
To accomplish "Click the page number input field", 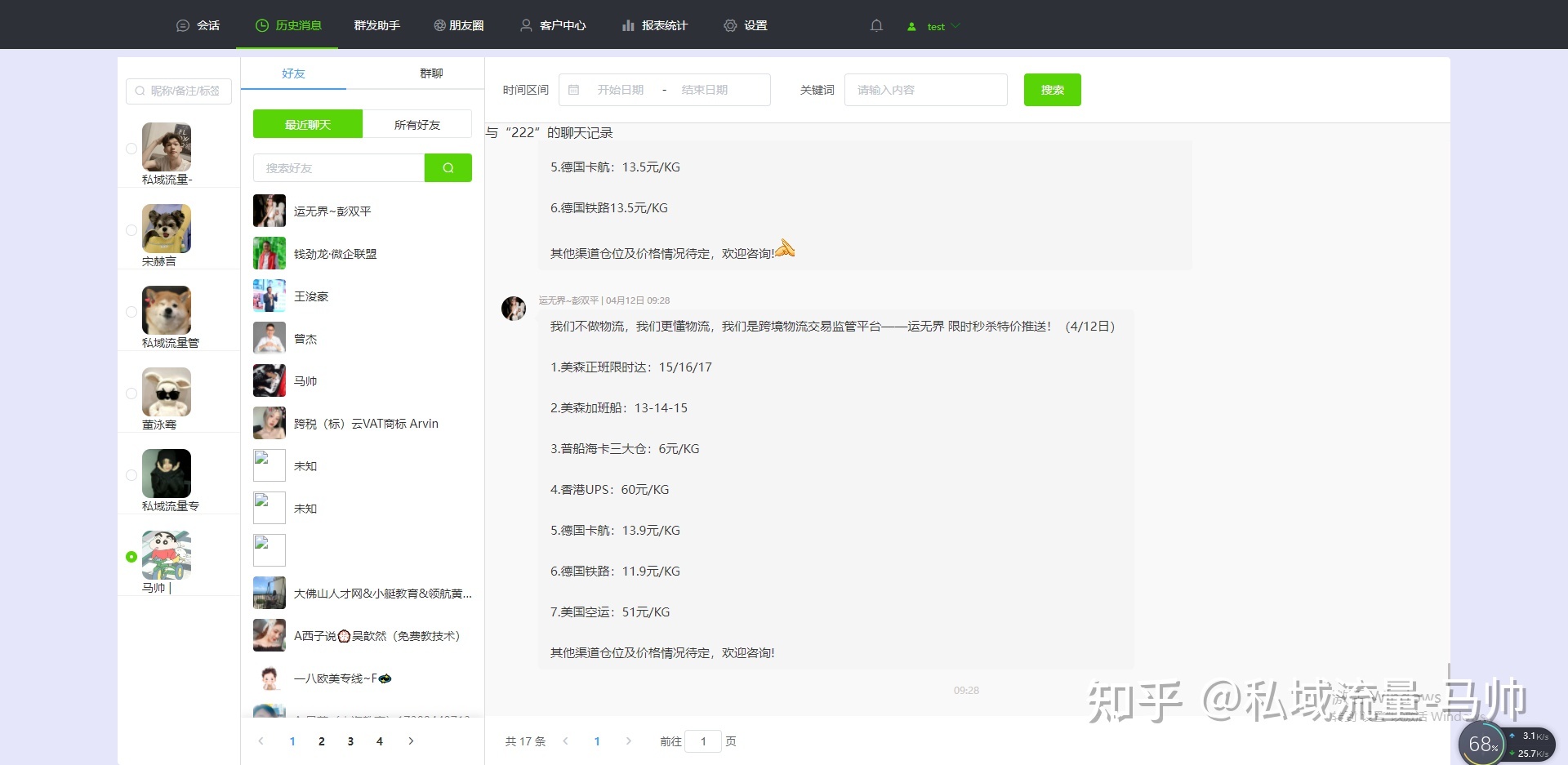I will tap(703, 741).
